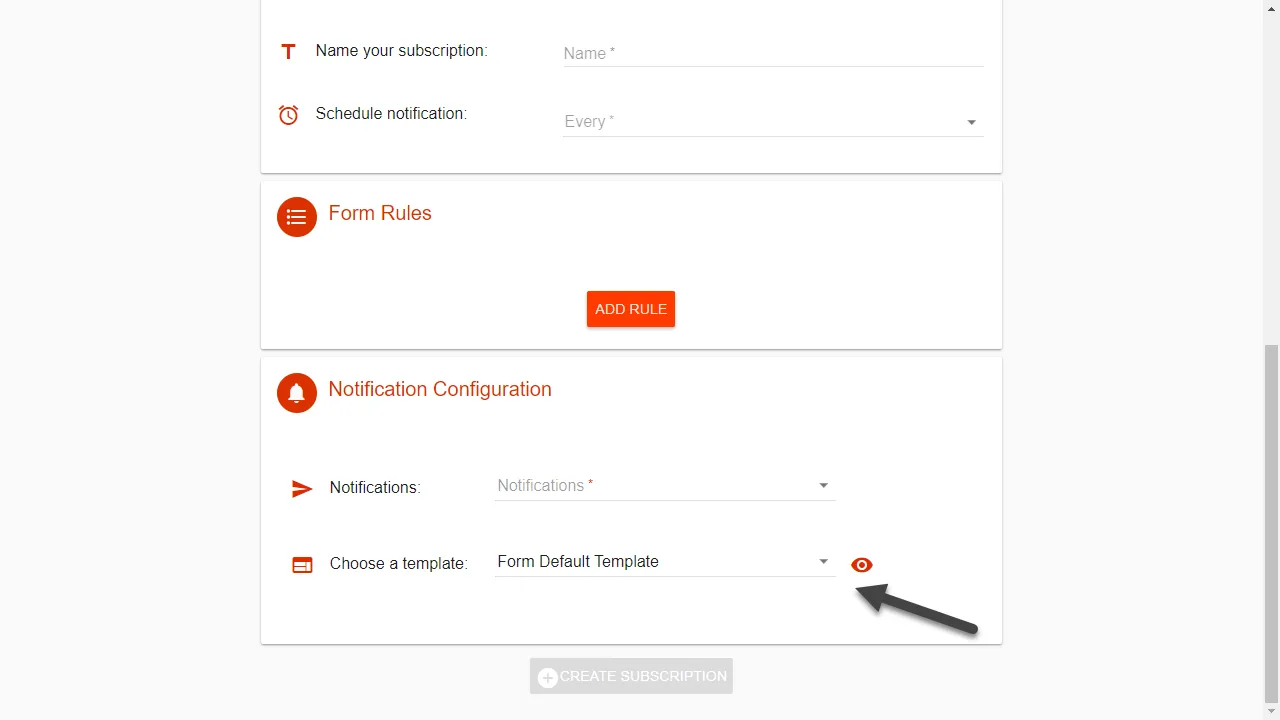Click the template dropdown arrow
This screenshot has width=1280, height=720.
click(824, 562)
